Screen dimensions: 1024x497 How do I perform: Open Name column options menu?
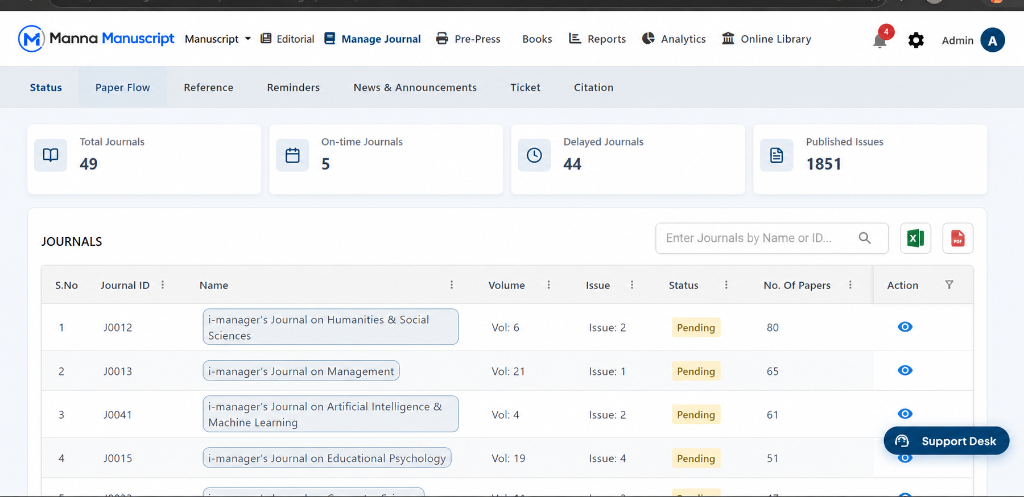point(451,285)
